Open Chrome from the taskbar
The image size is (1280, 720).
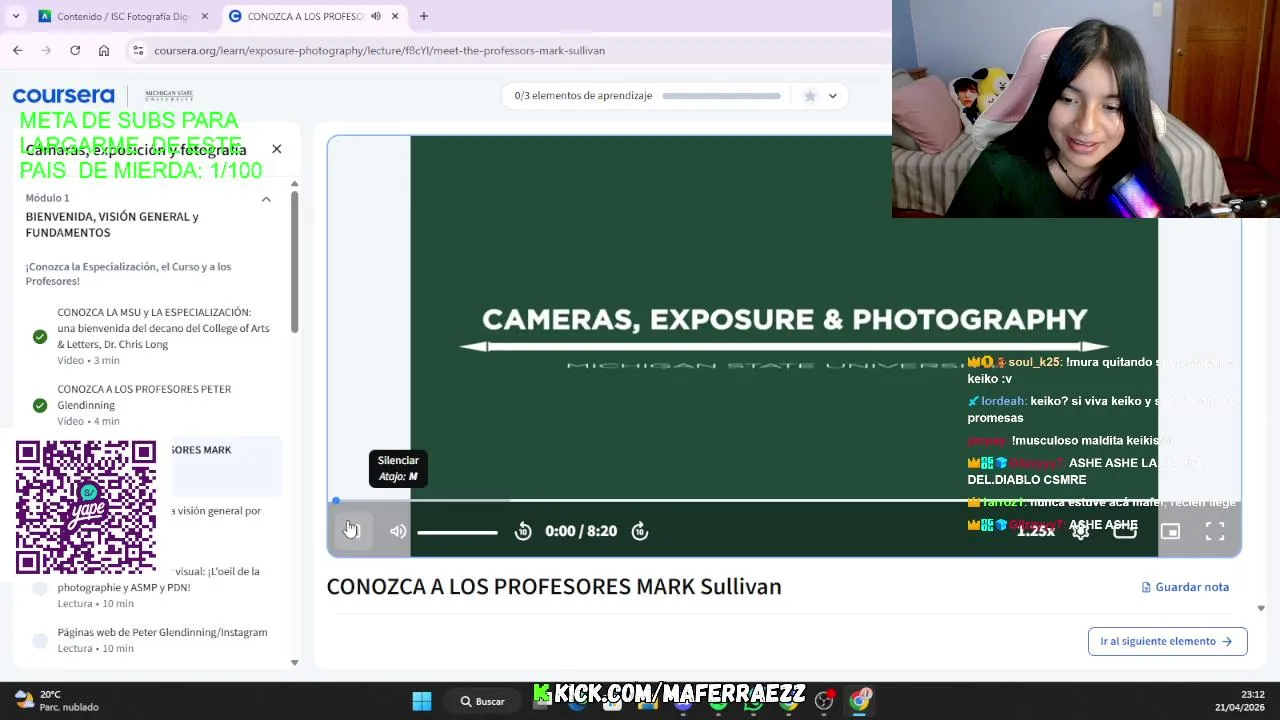click(x=860, y=701)
